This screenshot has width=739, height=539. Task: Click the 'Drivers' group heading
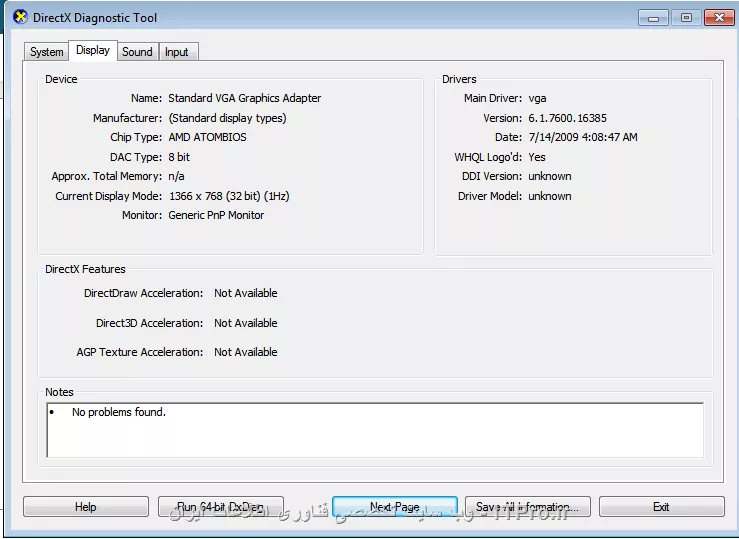pyautogui.click(x=459, y=79)
